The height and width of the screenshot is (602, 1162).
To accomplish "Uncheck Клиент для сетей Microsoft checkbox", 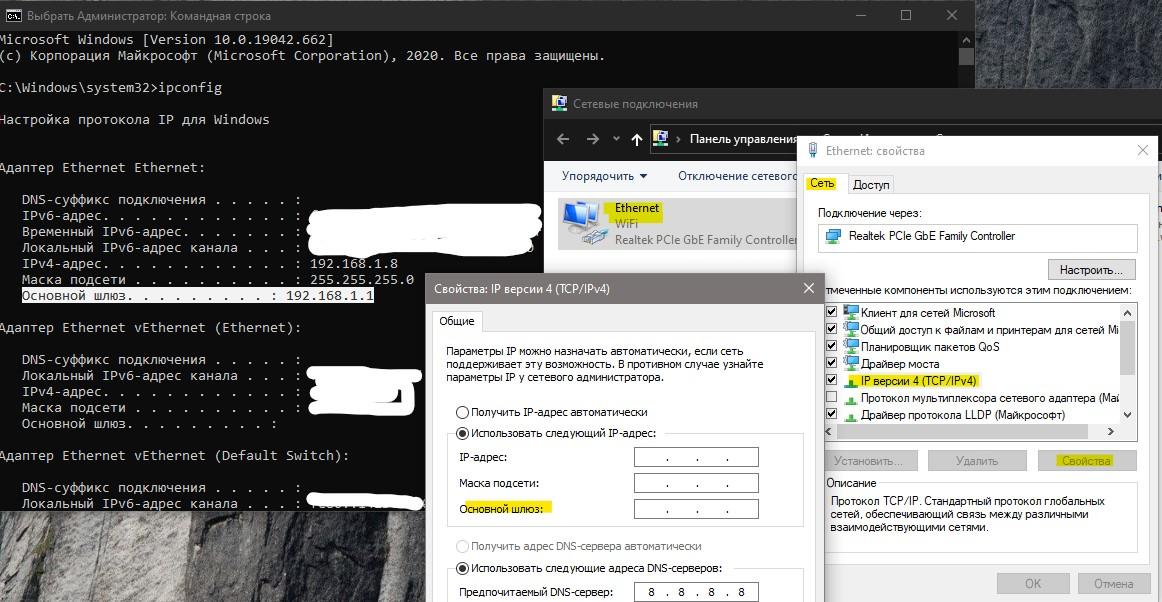I will (x=831, y=312).
